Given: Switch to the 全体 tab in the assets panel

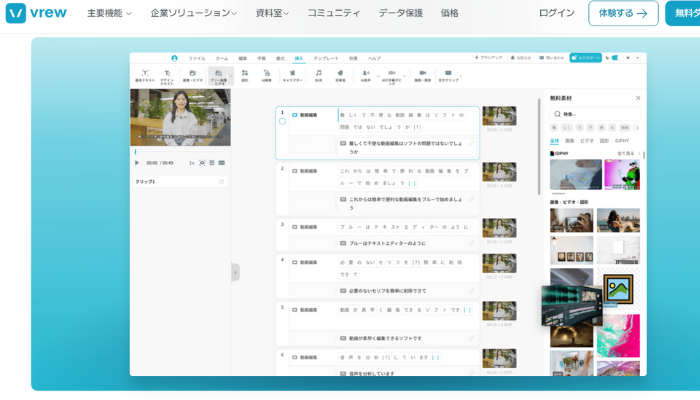Looking at the screenshot, I should point(554,141).
